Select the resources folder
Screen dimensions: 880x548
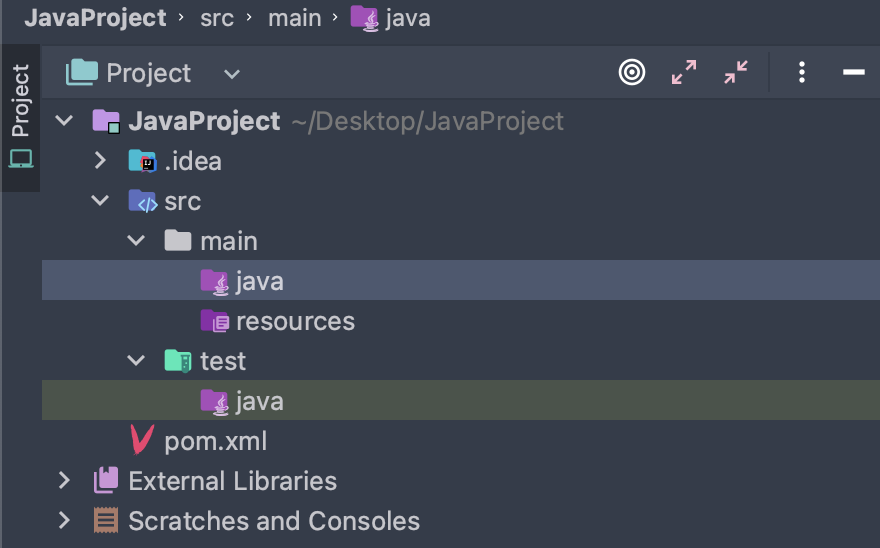[x=295, y=321]
